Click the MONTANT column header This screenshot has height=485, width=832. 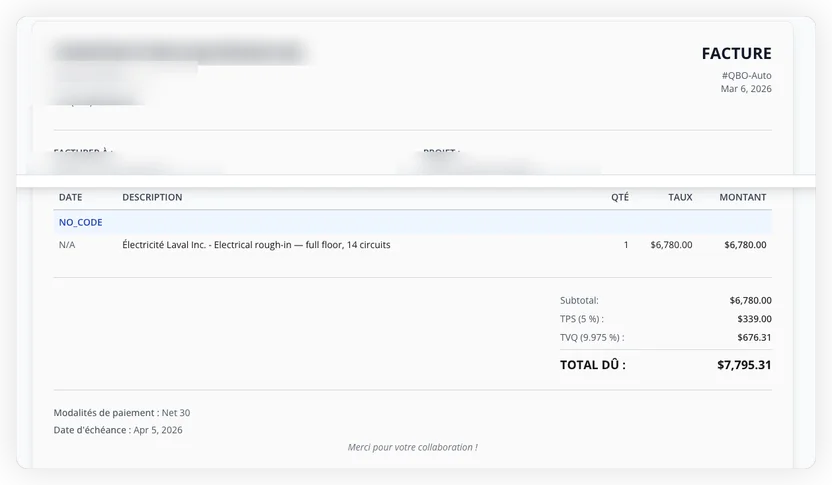click(742, 198)
